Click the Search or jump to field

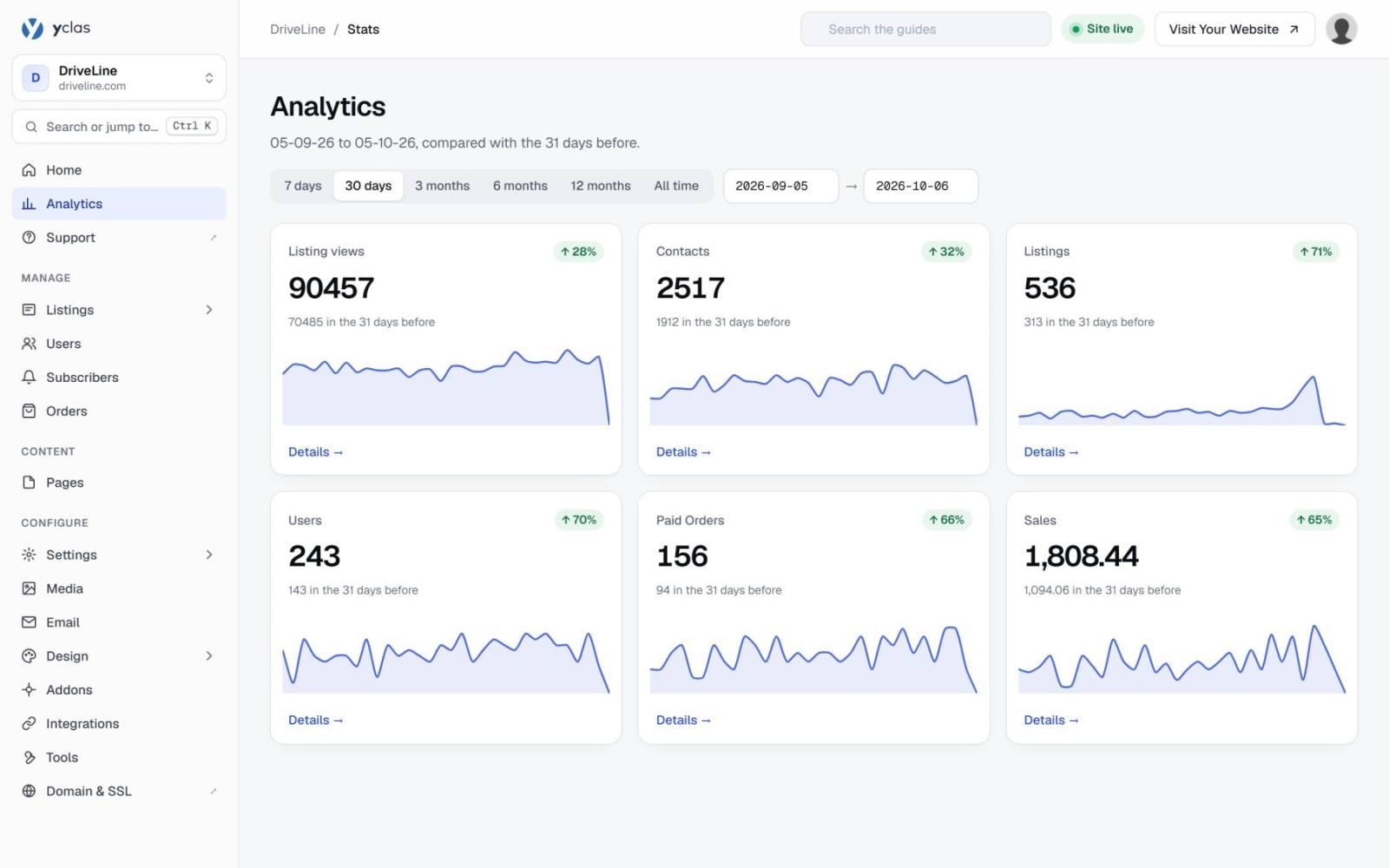point(119,127)
